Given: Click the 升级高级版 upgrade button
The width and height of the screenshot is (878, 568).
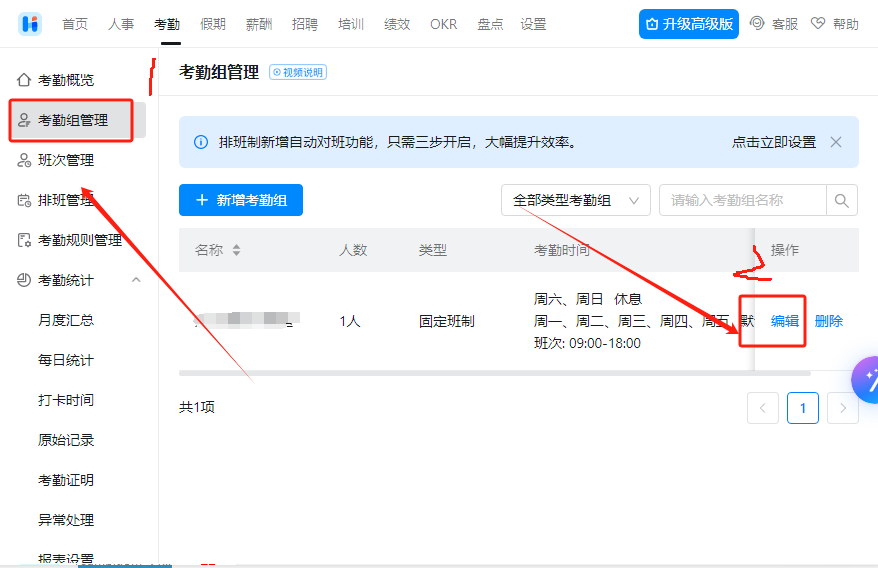Looking at the screenshot, I should point(688,24).
